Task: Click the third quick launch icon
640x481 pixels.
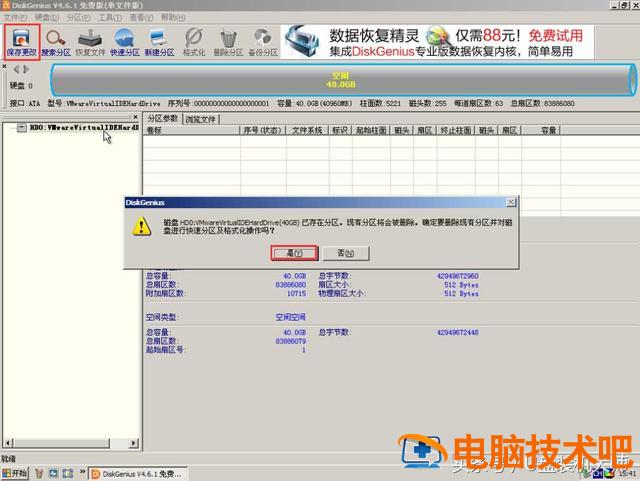Action: (68, 474)
